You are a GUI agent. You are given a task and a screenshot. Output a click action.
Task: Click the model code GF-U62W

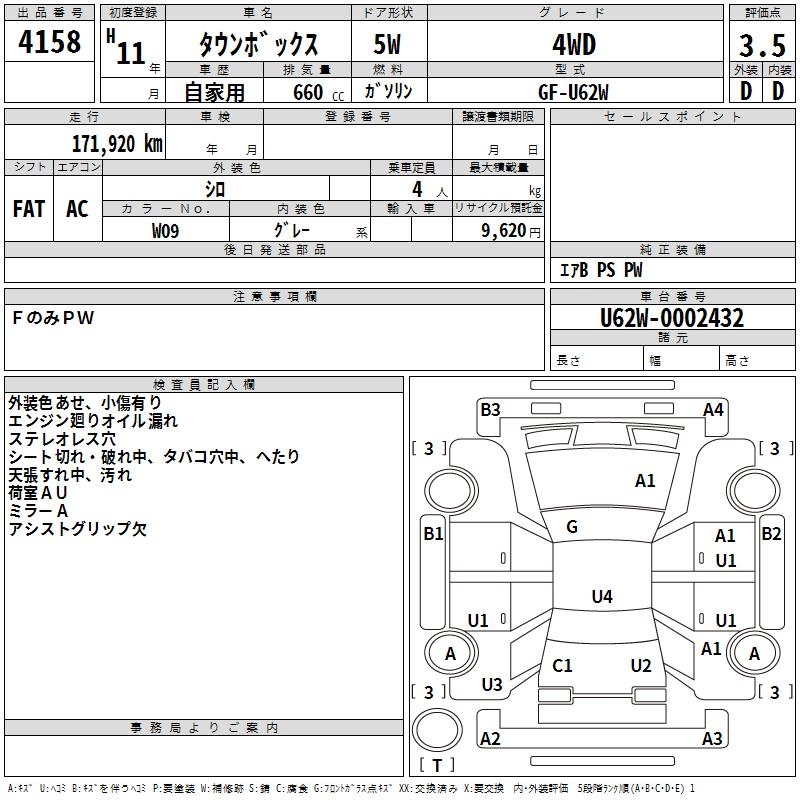pos(573,92)
